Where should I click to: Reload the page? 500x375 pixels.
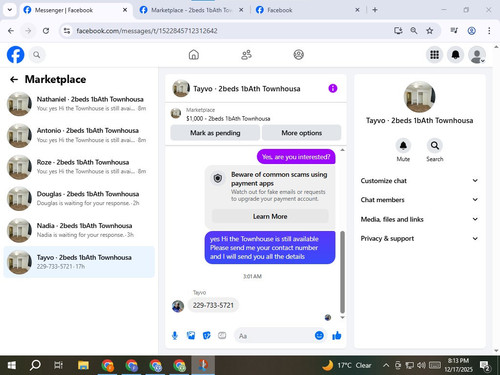tap(46, 31)
